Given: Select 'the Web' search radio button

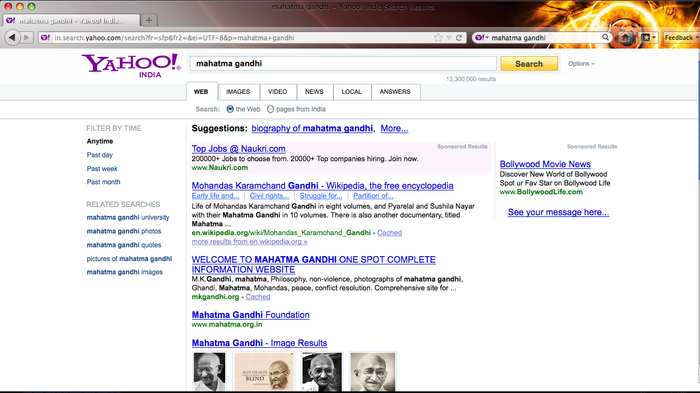Looking at the screenshot, I should [x=230, y=109].
